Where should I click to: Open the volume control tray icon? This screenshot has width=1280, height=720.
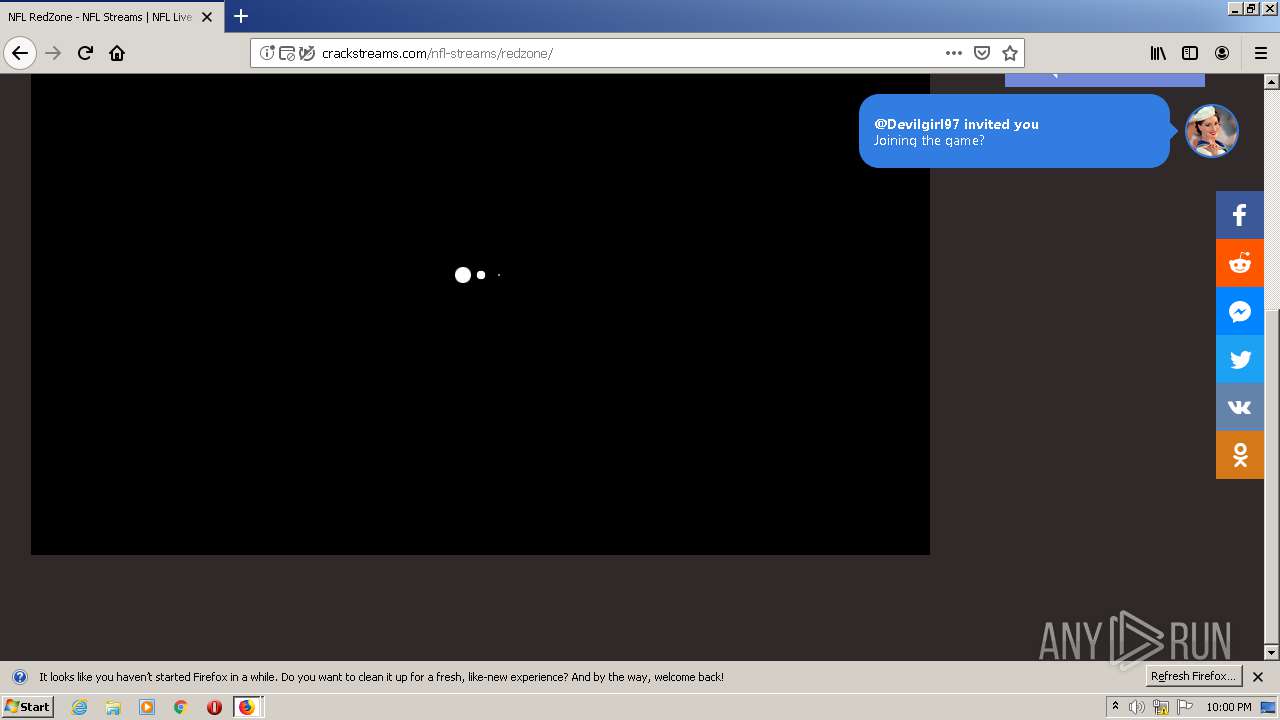[1137, 707]
